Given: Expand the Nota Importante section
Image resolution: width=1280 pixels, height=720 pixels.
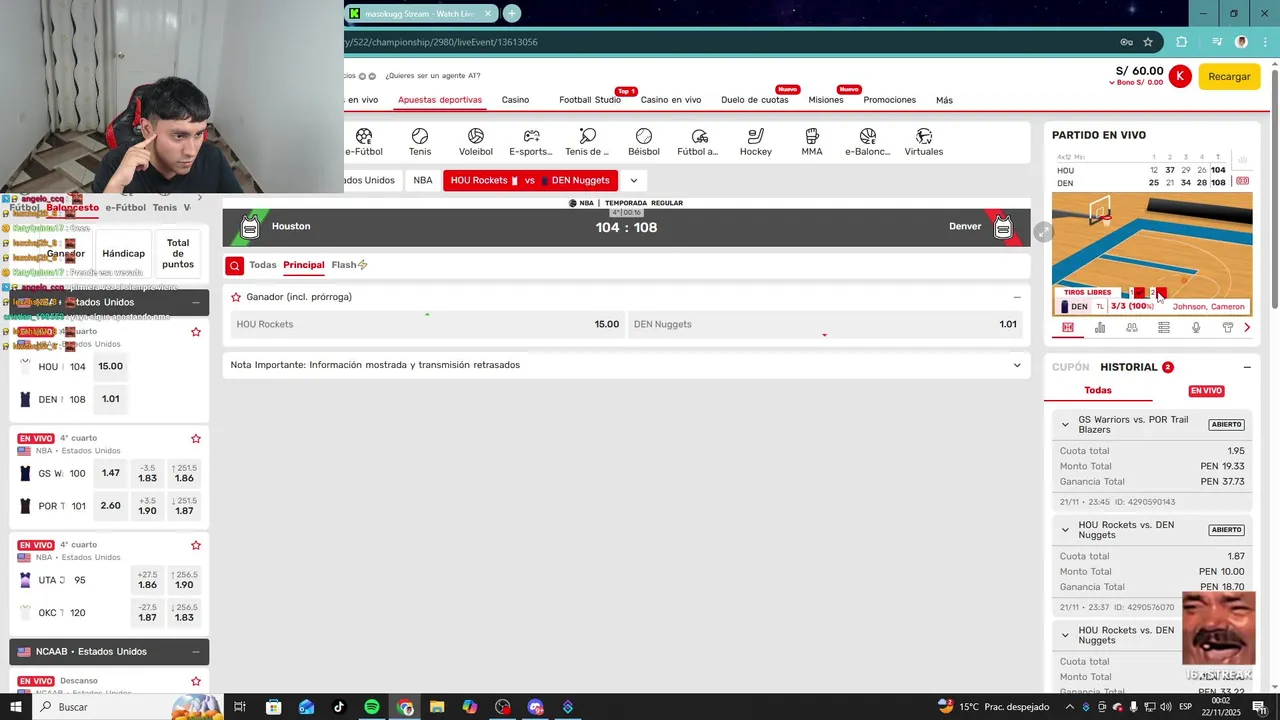Looking at the screenshot, I should (1017, 365).
